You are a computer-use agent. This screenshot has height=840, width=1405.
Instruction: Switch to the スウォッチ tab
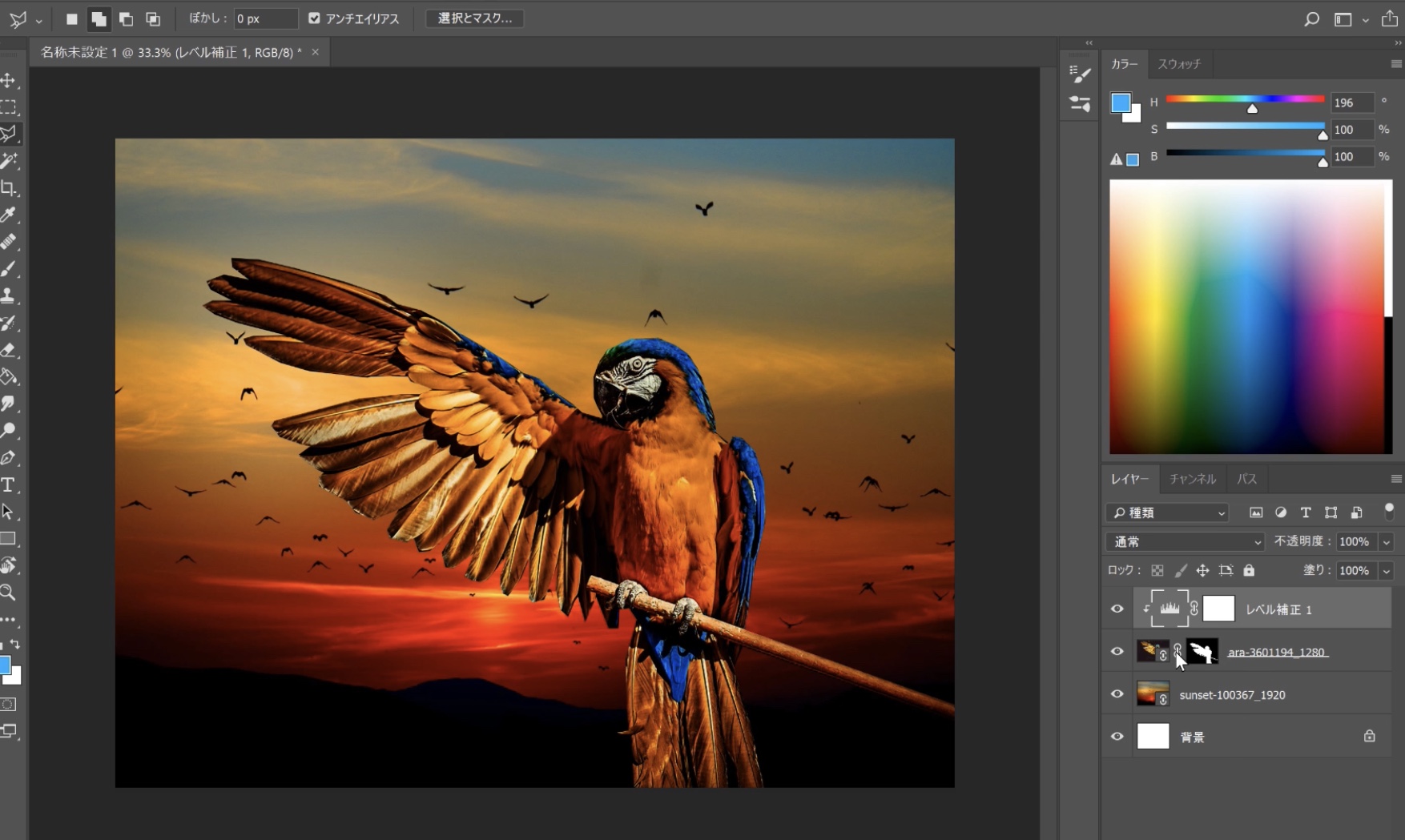1178,64
